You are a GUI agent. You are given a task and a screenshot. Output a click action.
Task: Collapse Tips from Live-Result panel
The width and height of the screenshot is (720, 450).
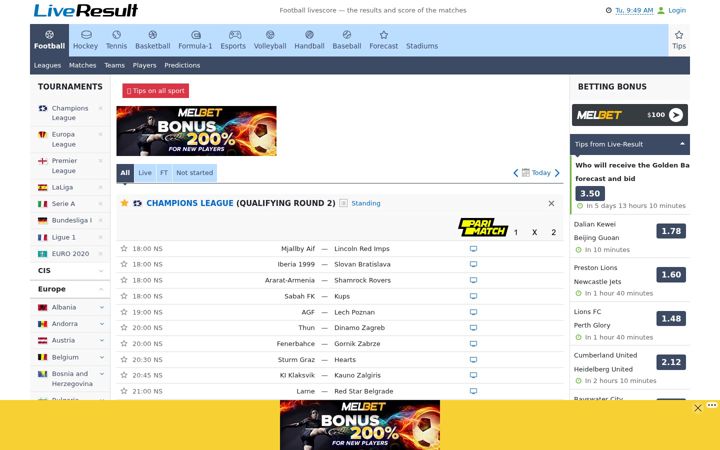click(x=682, y=144)
